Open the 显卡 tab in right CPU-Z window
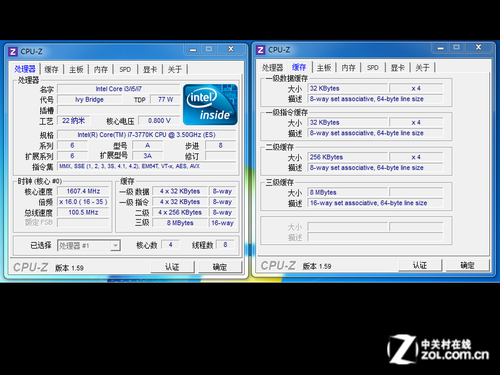 pyautogui.click(x=397, y=68)
